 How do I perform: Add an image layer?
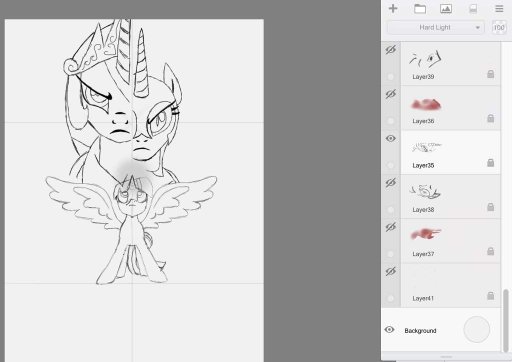point(446,9)
